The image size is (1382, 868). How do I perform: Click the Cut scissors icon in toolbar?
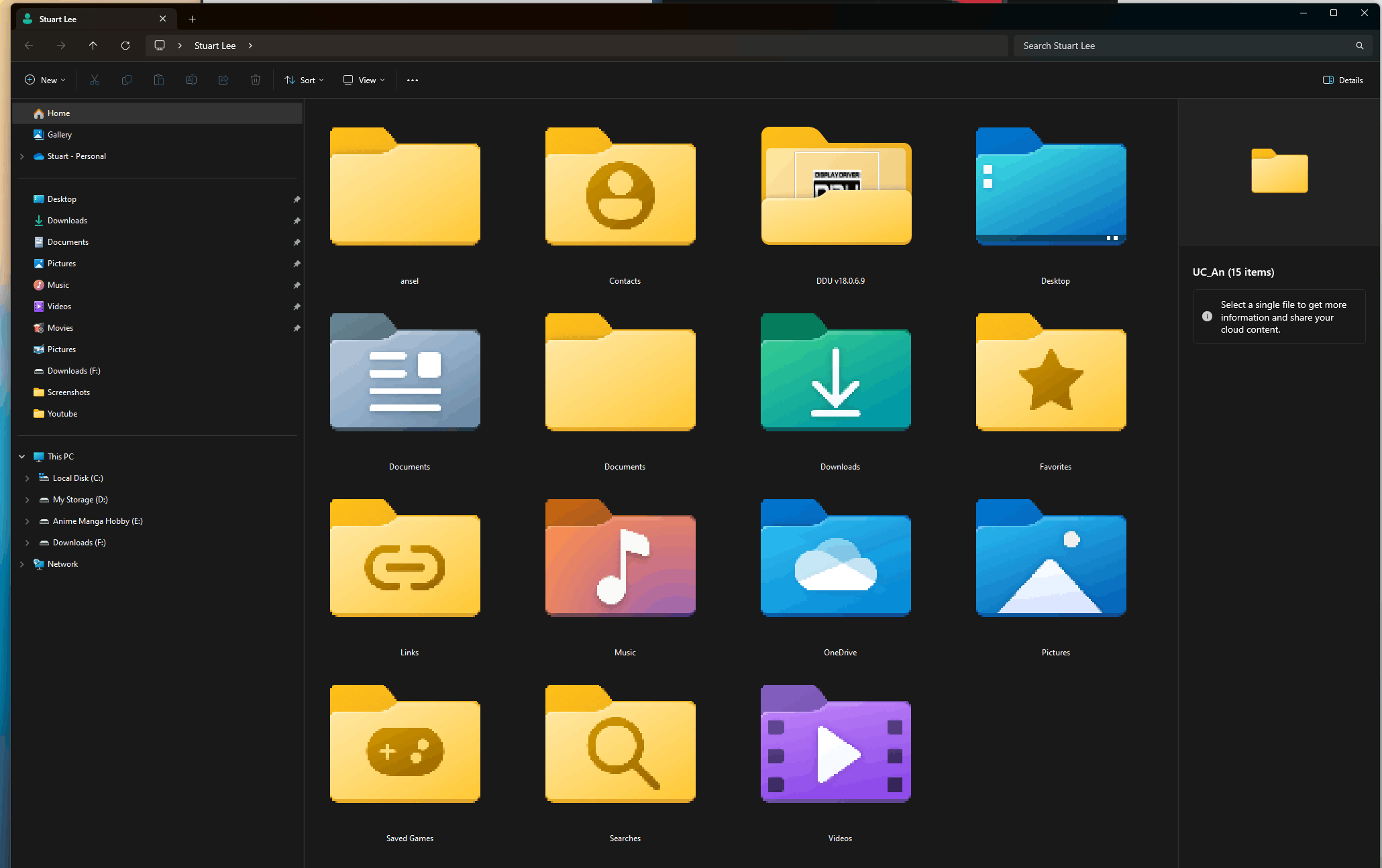(x=95, y=80)
